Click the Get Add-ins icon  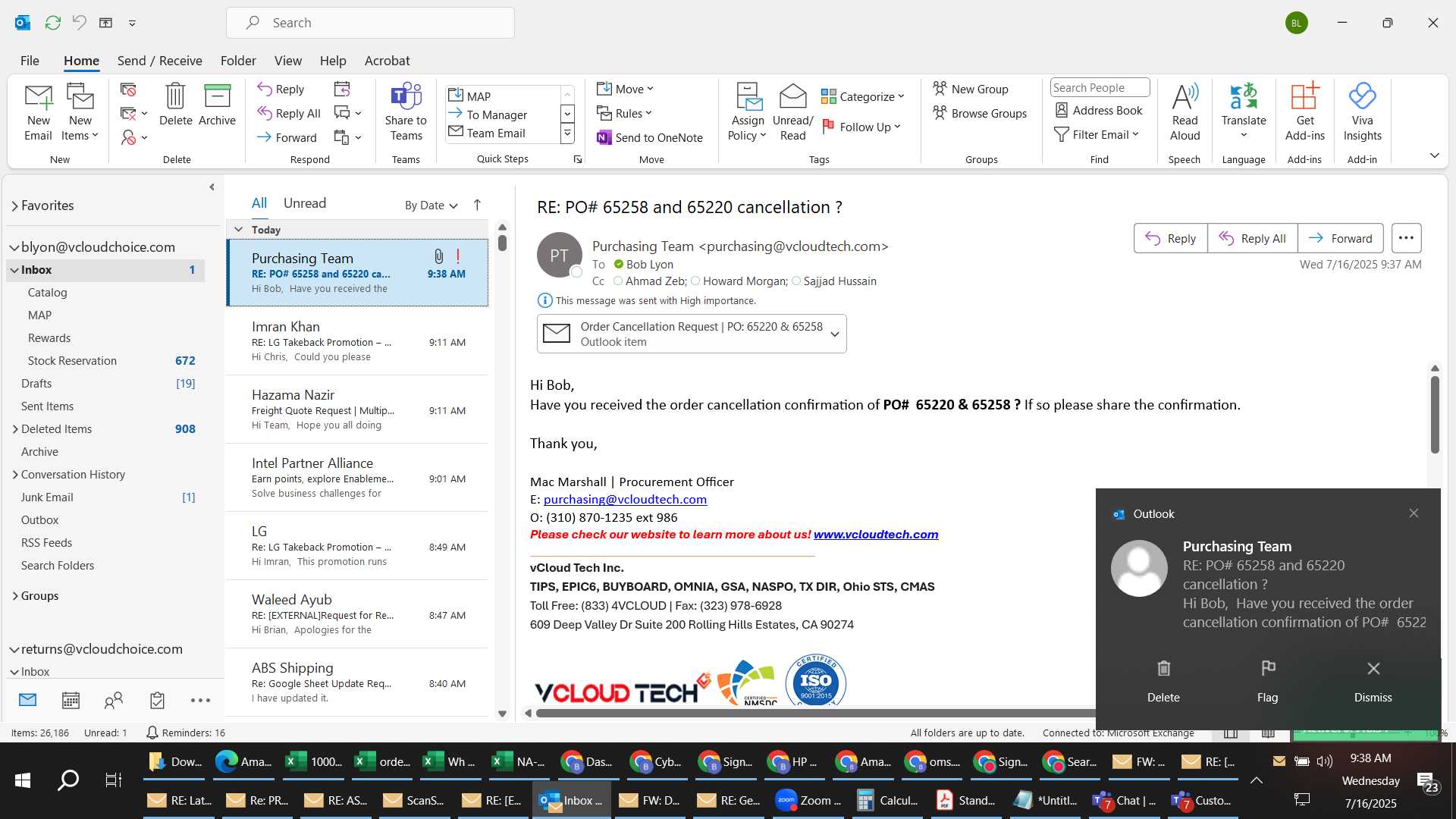(x=1304, y=112)
